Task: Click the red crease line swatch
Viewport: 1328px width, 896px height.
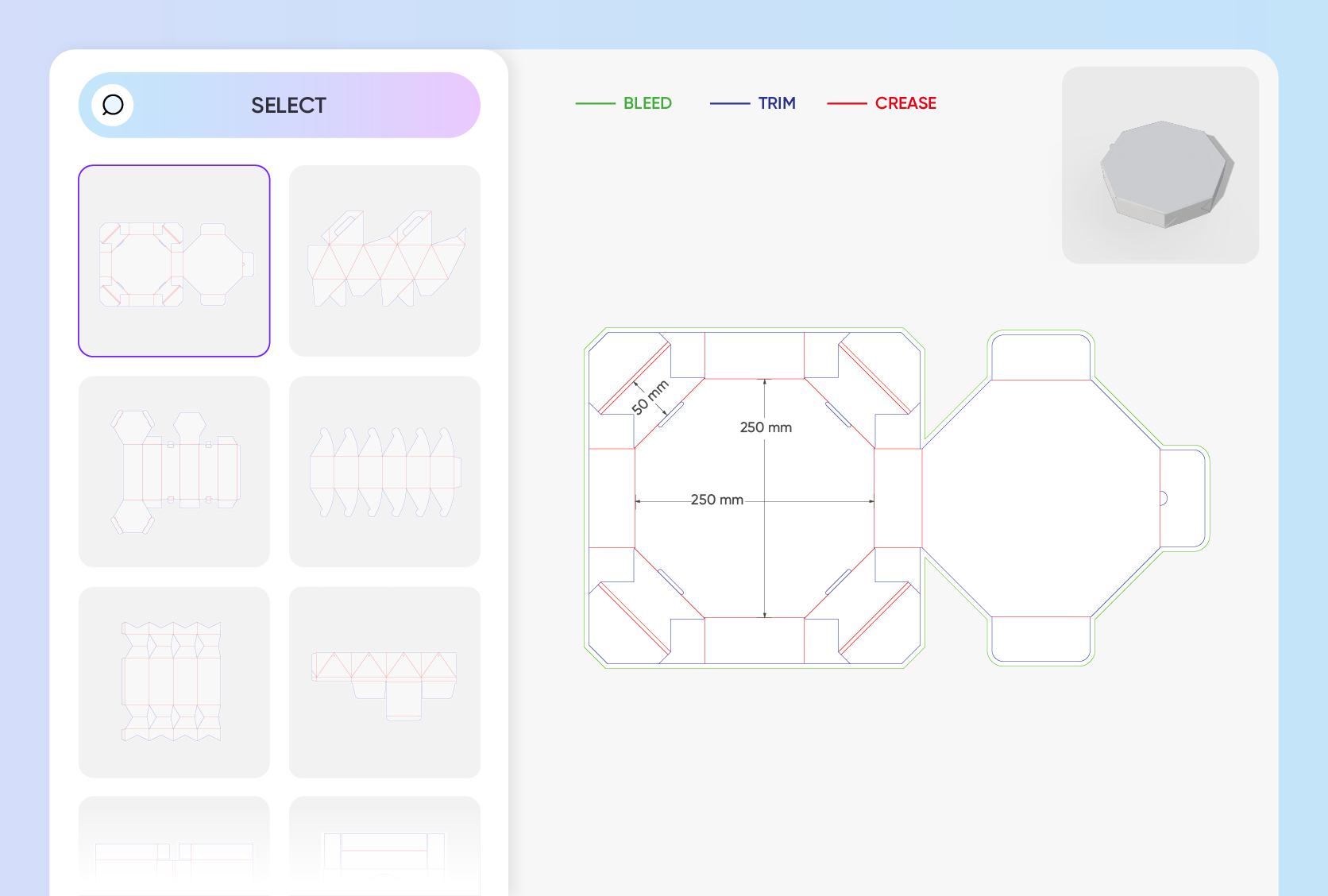Action: (847, 103)
